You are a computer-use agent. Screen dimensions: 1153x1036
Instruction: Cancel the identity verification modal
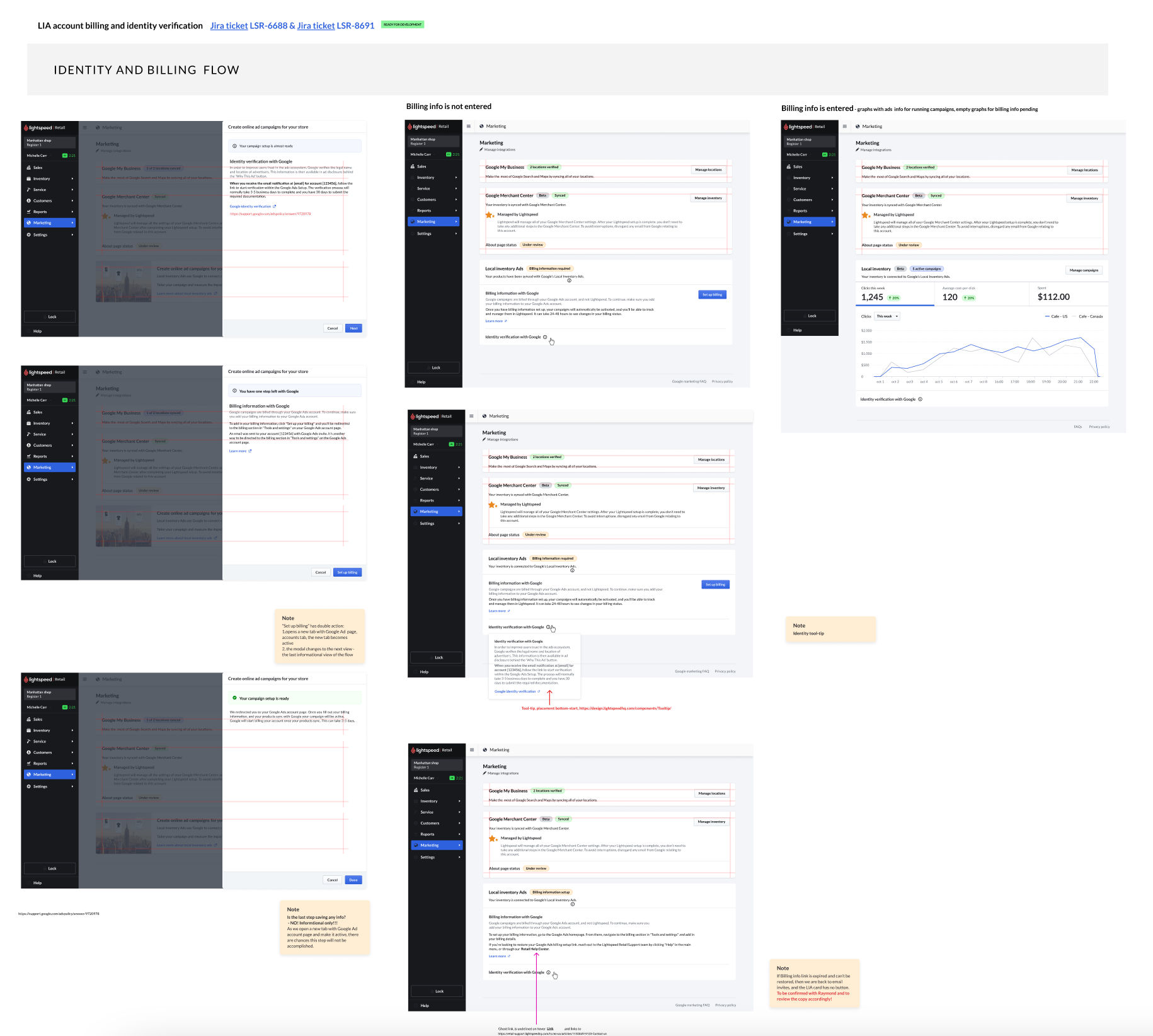click(x=333, y=328)
